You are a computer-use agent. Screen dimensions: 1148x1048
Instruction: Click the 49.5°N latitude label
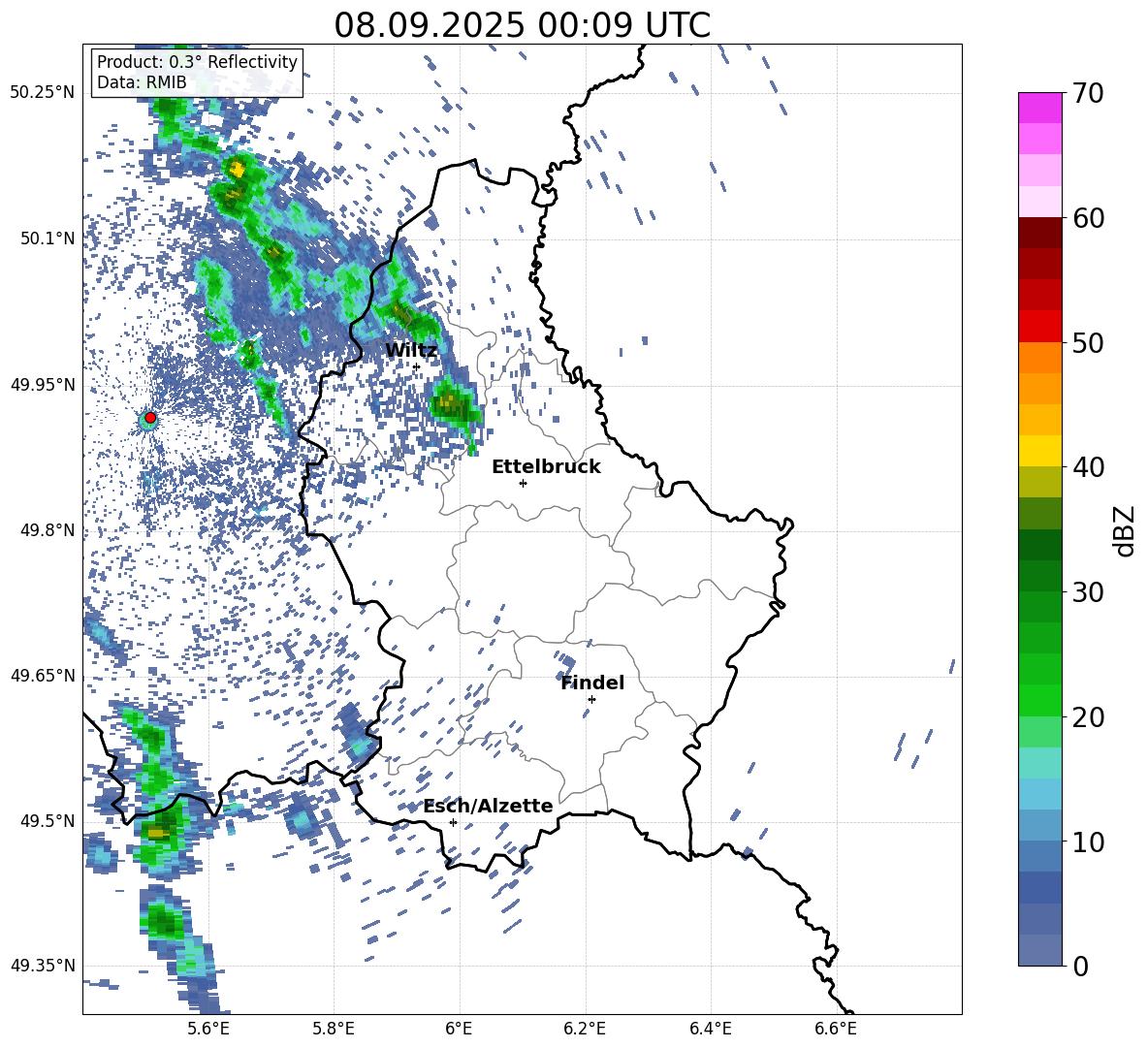pyautogui.click(x=47, y=820)
